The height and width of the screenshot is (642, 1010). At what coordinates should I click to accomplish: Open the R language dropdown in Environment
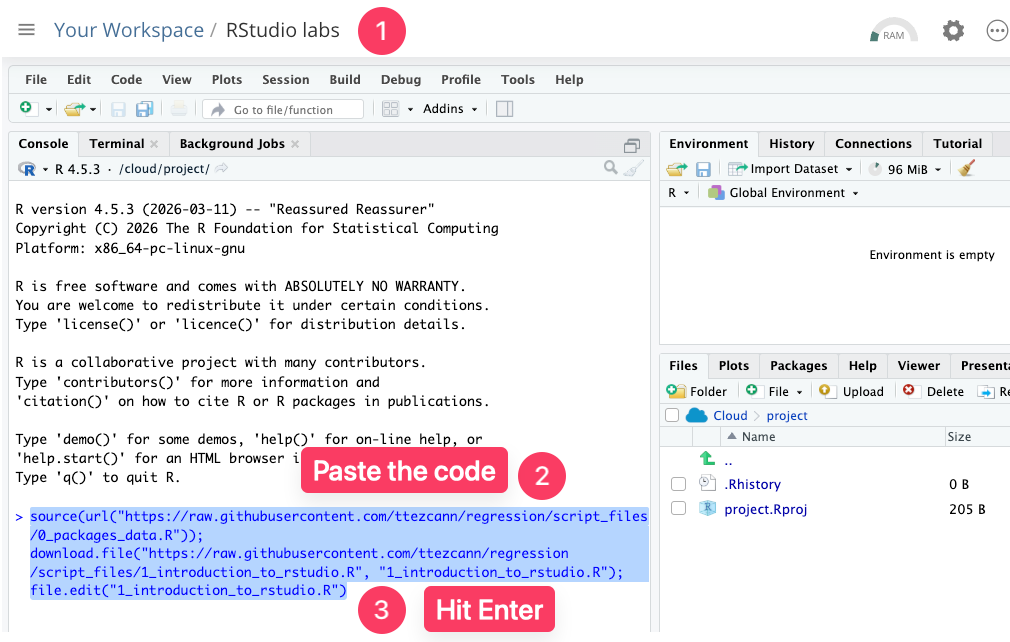click(678, 193)
